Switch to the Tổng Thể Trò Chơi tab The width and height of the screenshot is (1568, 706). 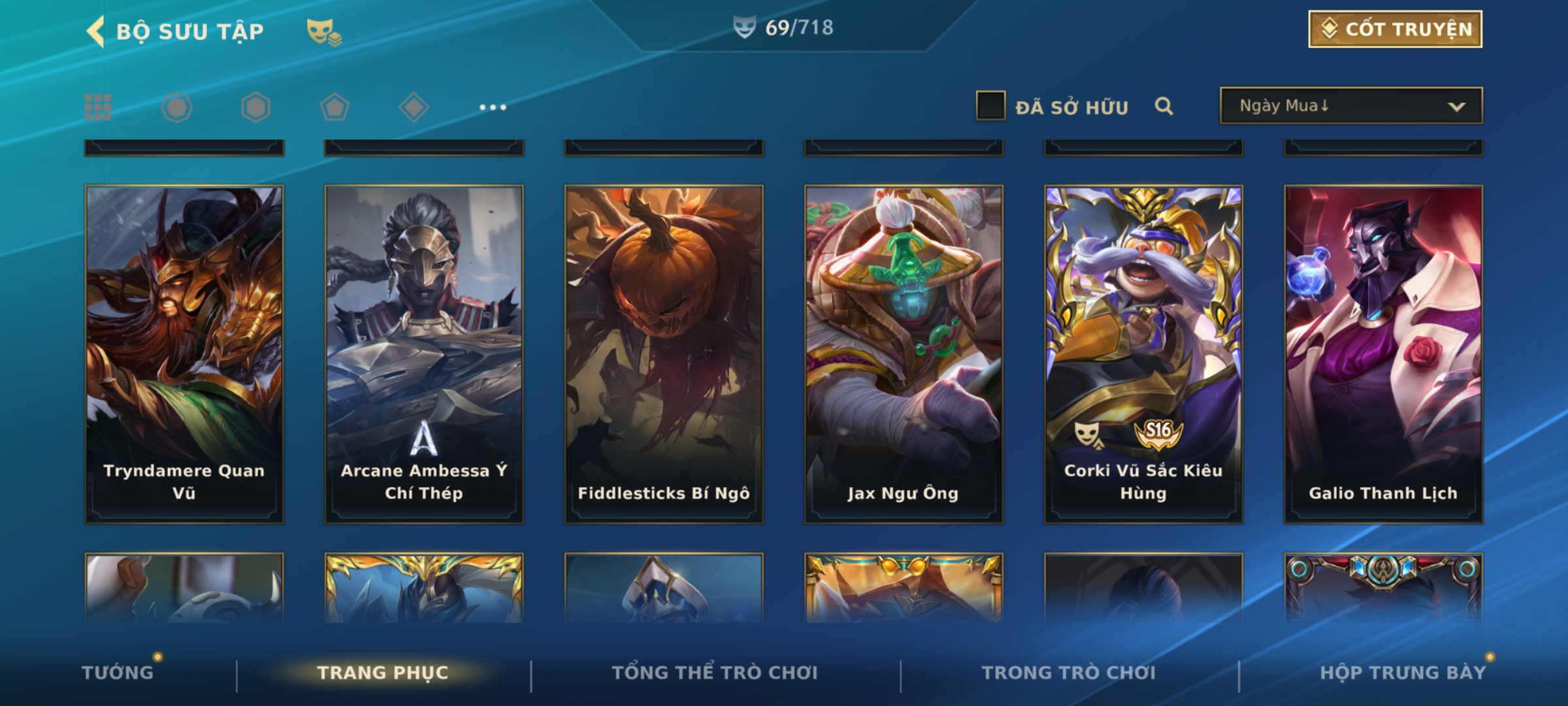point(715,673)
